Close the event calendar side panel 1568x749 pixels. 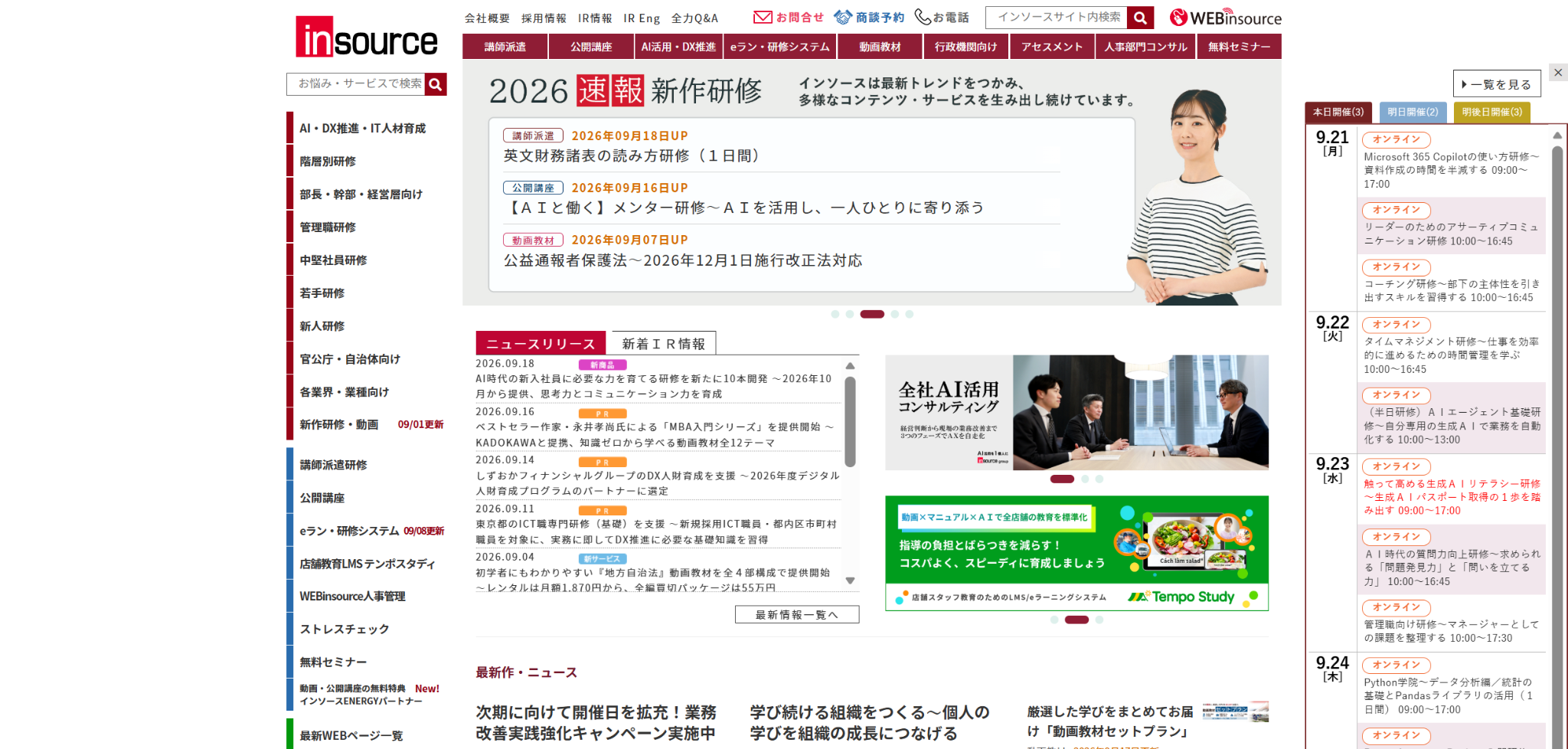point(1558,73)
